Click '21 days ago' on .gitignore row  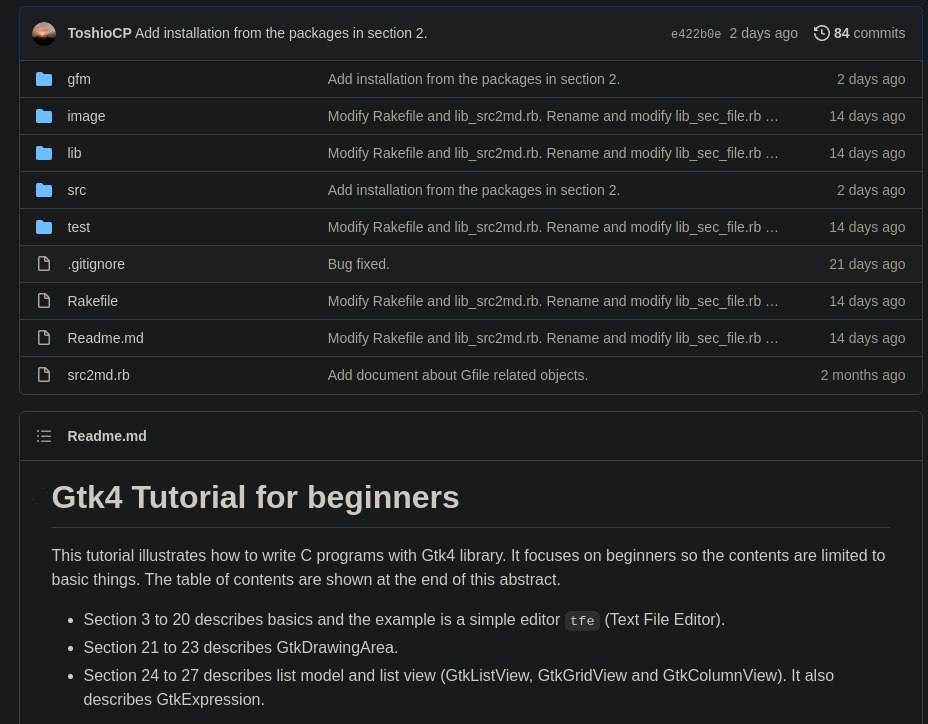tap(867, 264)
